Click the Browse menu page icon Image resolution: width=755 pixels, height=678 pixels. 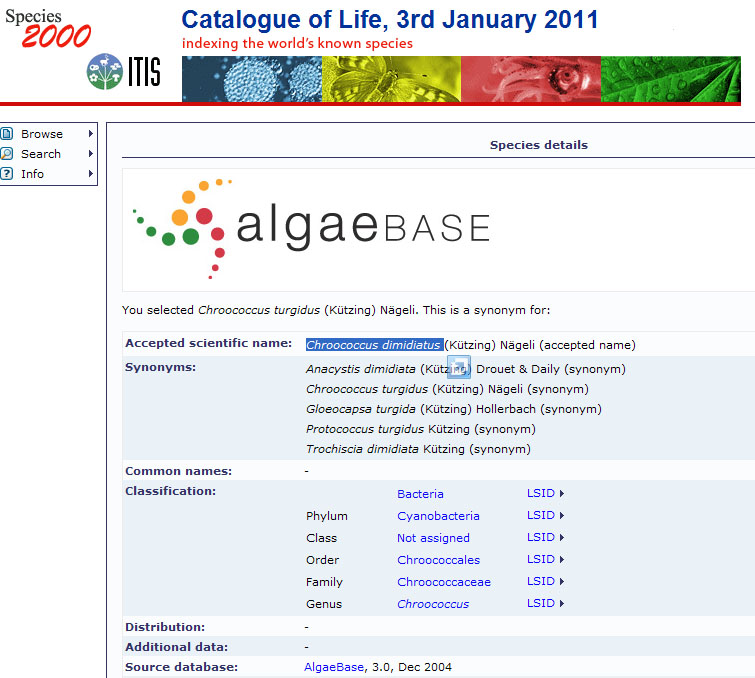coord(8,134)
